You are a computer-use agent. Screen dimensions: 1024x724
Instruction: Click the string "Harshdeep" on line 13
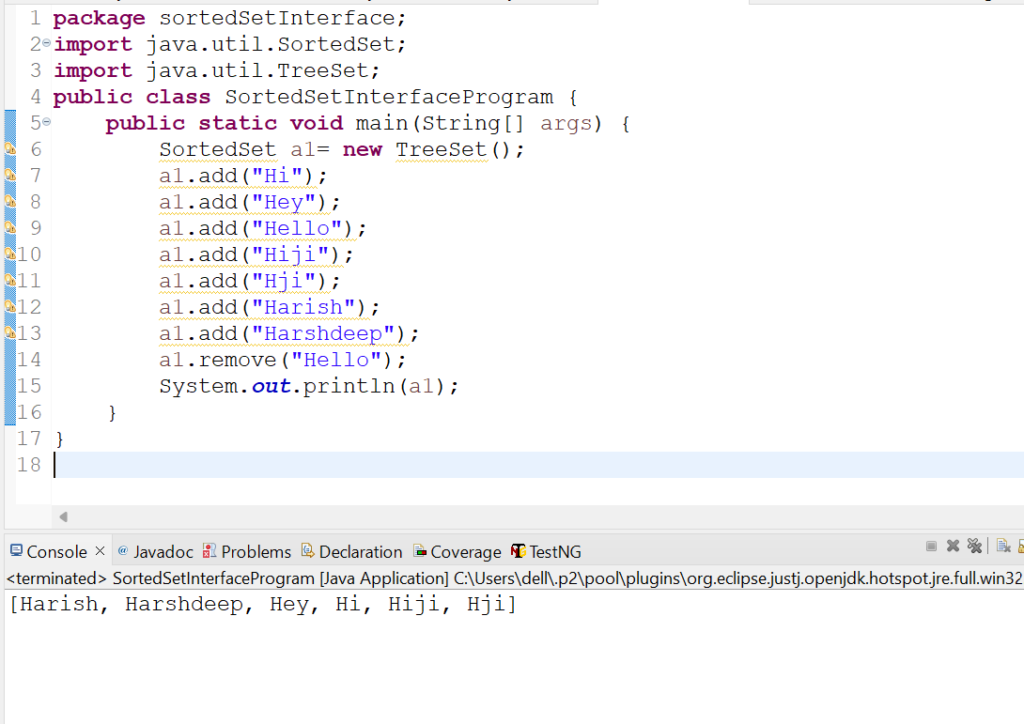pos(323,334)
